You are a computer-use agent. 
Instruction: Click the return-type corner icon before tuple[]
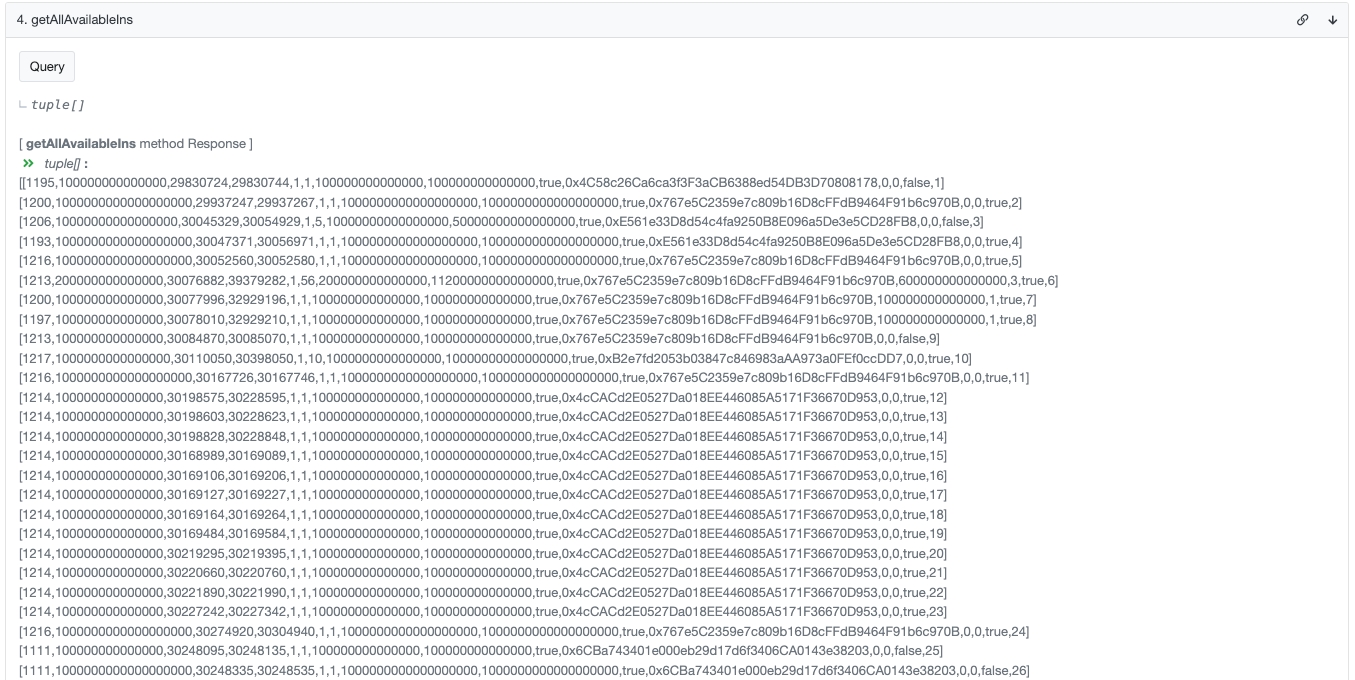pos(23,105)
